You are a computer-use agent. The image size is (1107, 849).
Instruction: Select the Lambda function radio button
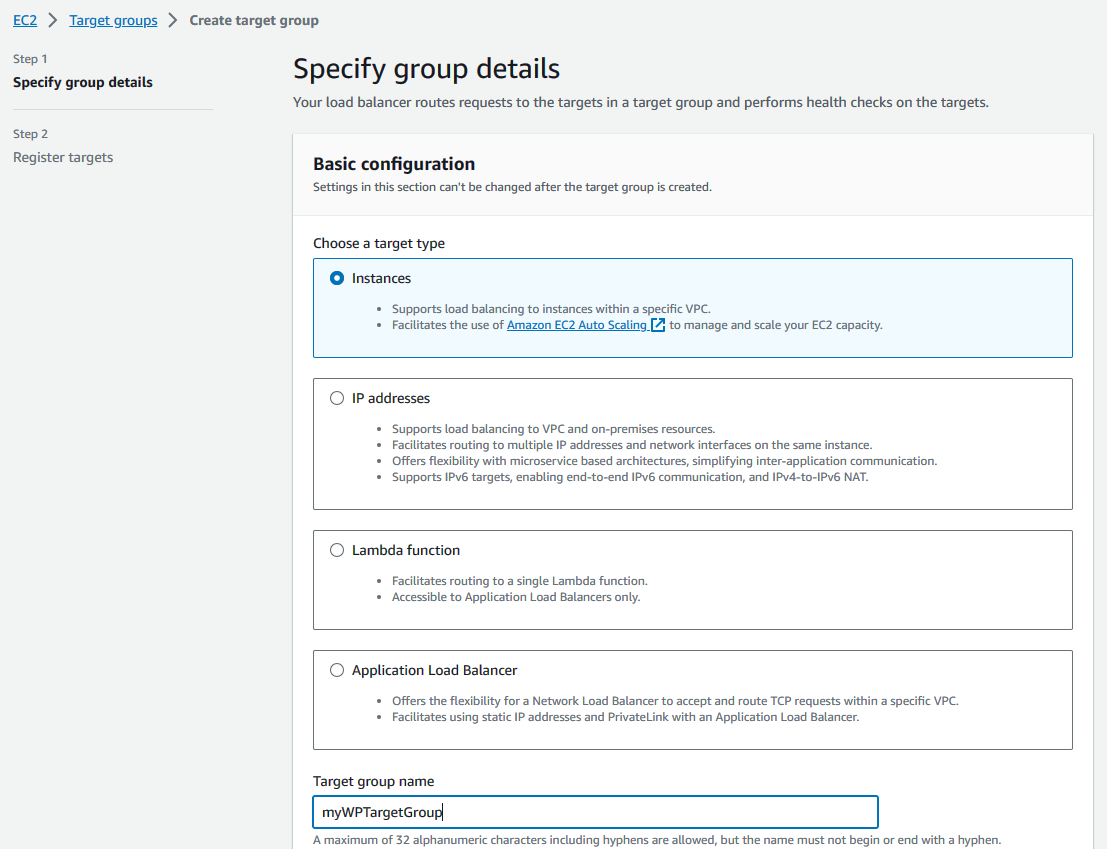[337, 550]
